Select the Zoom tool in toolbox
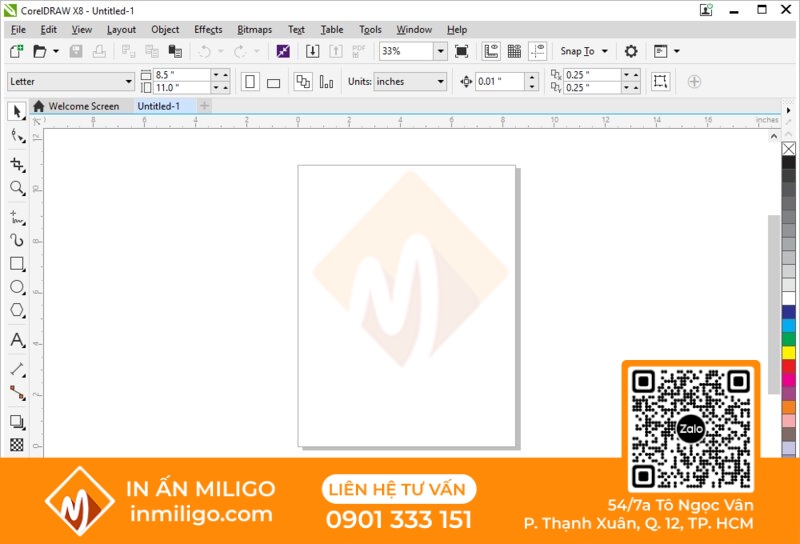 click(x=17, y=188)
